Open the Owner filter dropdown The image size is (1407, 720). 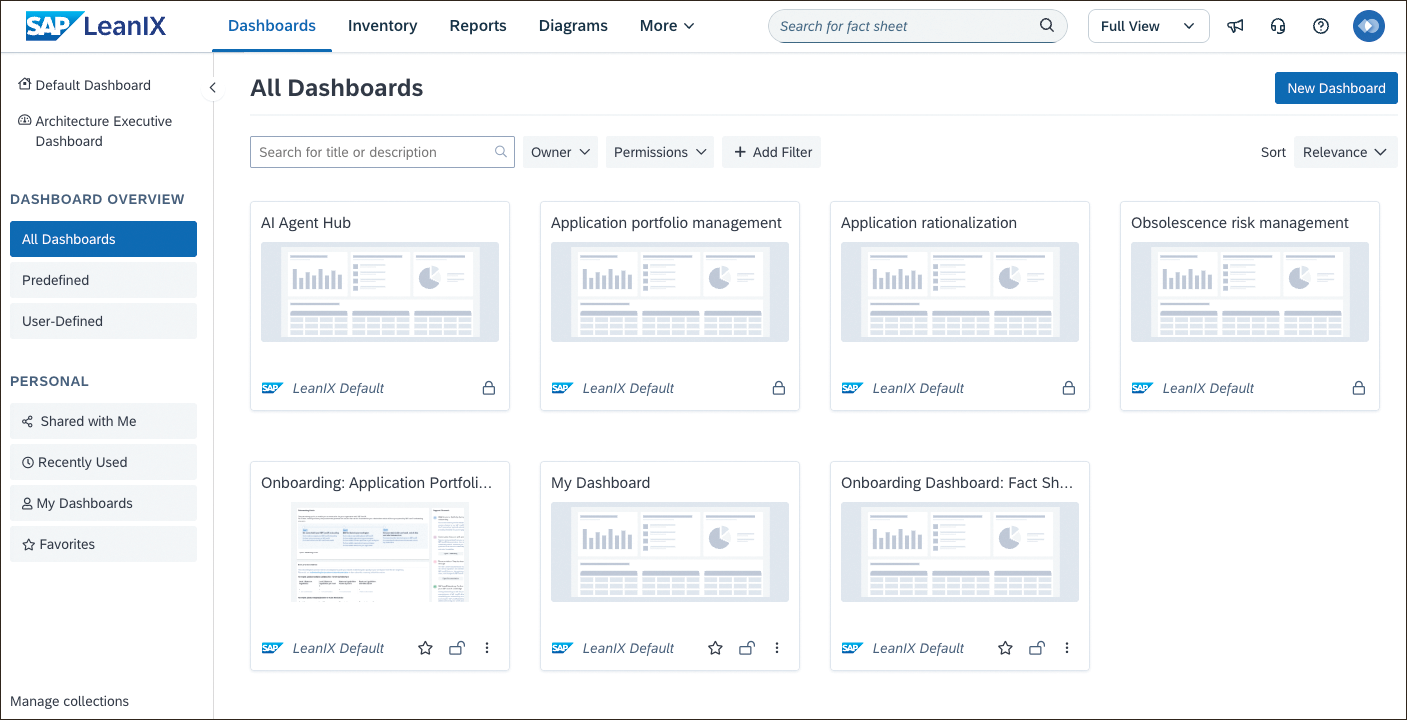coord(560,152)
